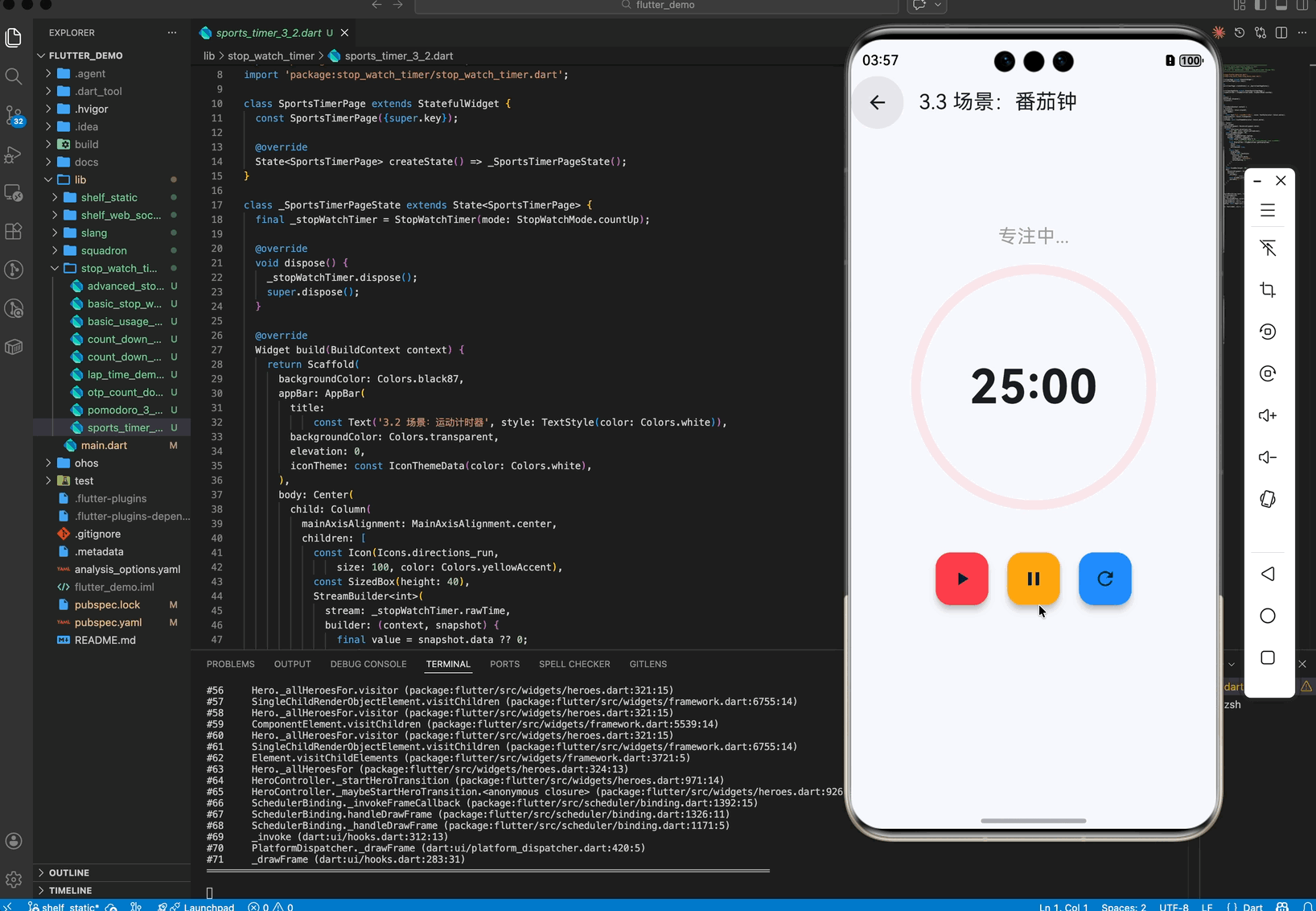Close the sports_timer_3_2.dart editor tab
The height and width of the screenshot is (911, 1316).
[x=345, y=33]
